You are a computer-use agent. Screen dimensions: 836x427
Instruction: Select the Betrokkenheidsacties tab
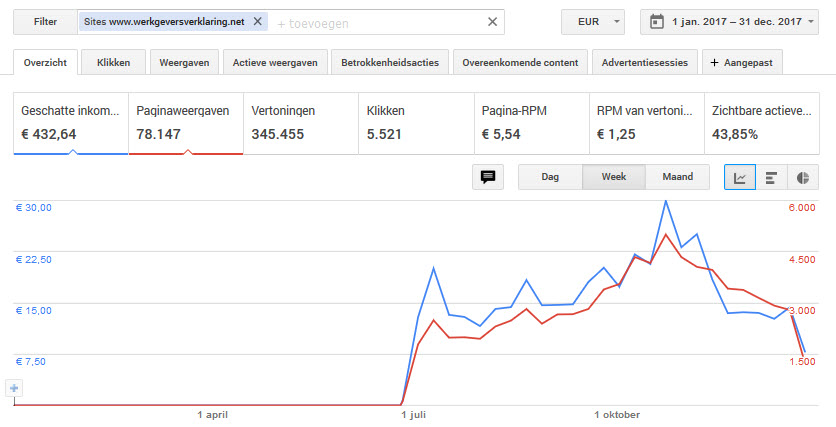(x=390, y=62)
